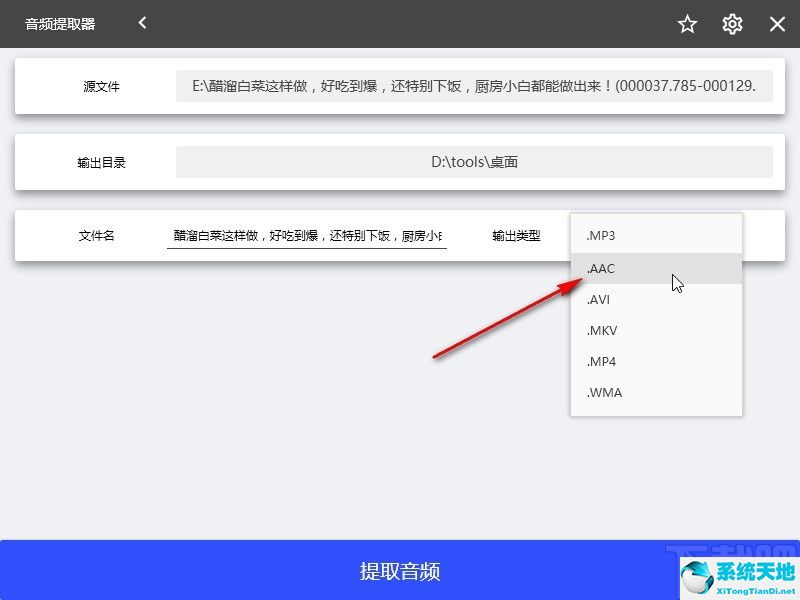Favorite the tool with the star icon
Screen dimensions: 800x600
point(687,24)
